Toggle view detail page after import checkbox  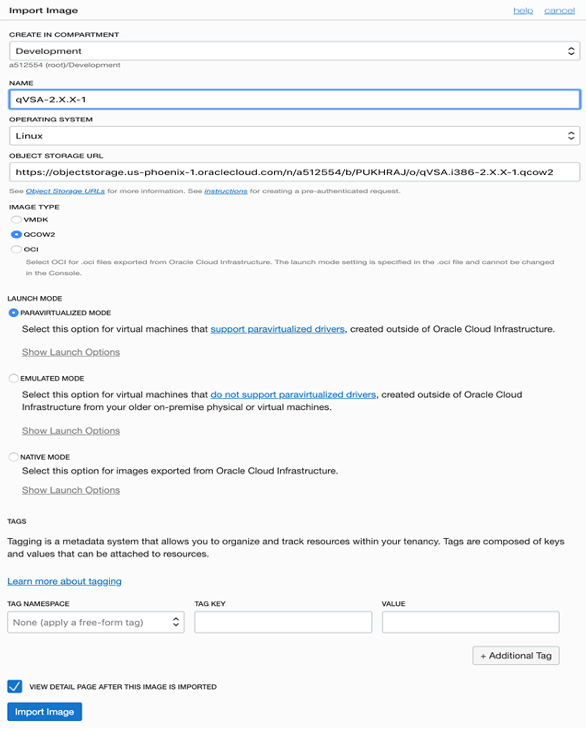(14, 686)
